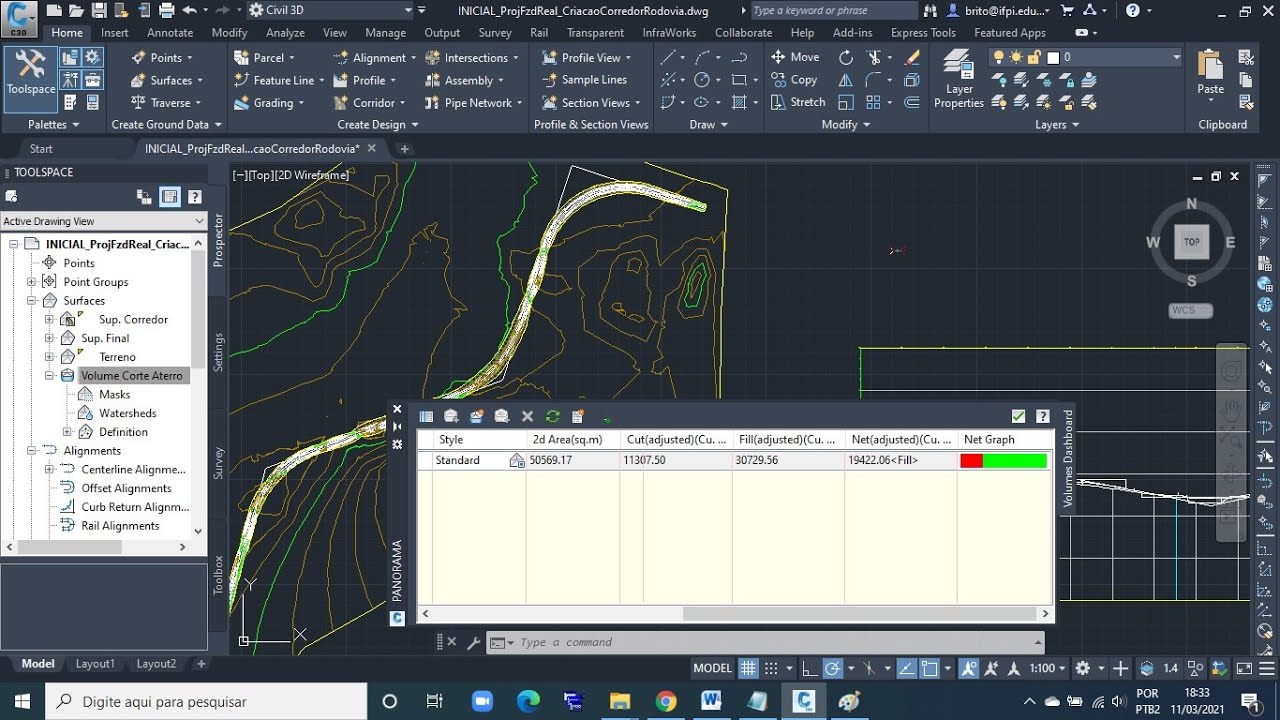Image resolution: width=1280 pixels, height=720 pixels.
Task: Expand the Centerline Alignments node
Action: coord(50,469)
